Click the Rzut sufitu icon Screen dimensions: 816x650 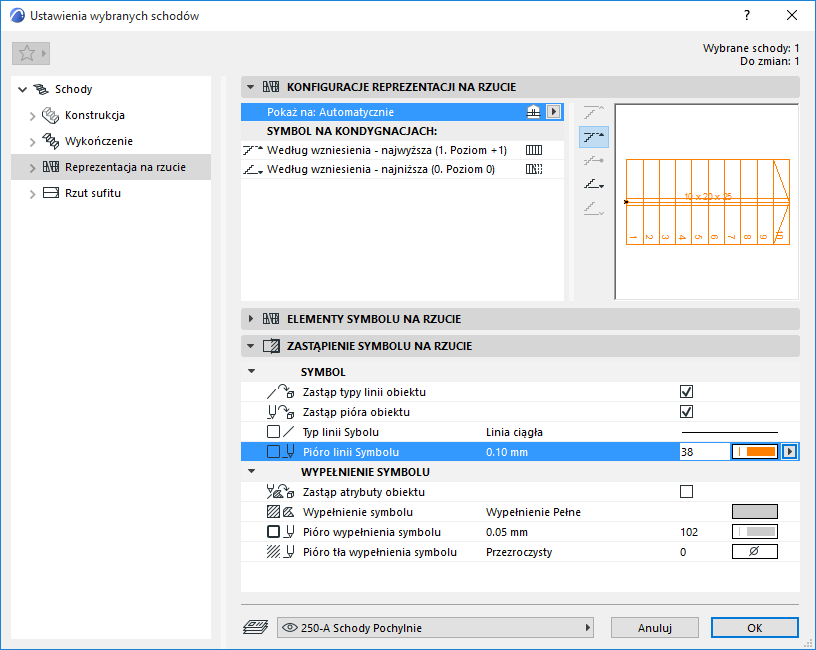pyautogui.click(x=50, y=193)
